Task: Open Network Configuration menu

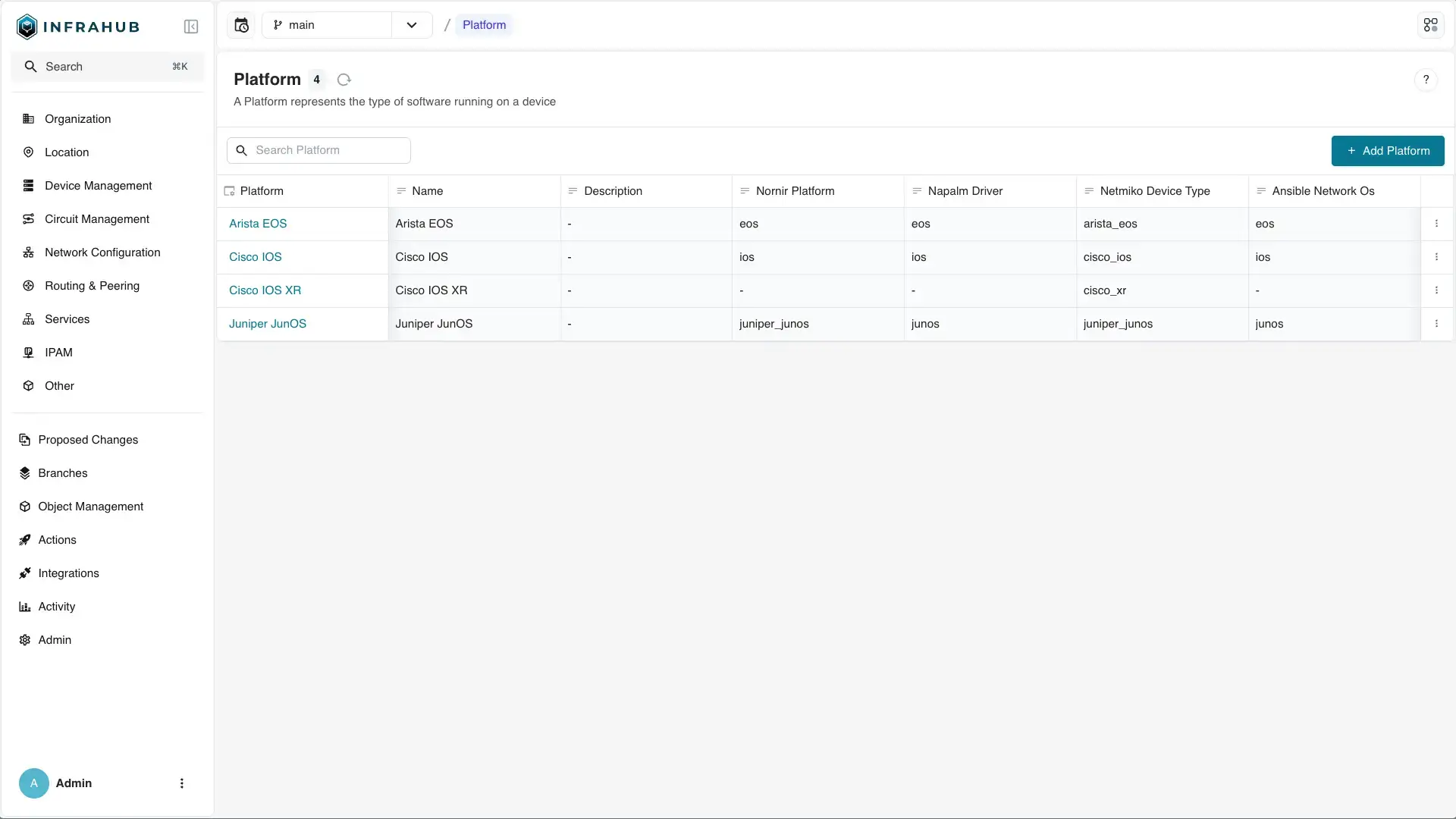Action: point(108,253)
